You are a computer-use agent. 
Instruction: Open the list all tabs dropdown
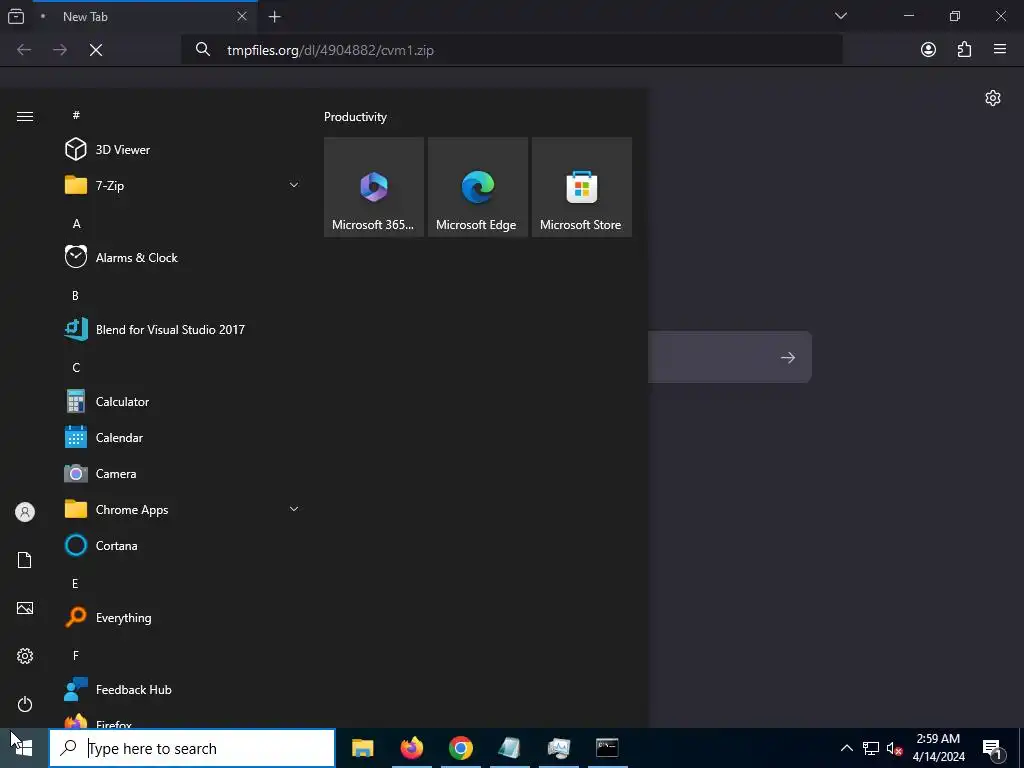(840, 16)
